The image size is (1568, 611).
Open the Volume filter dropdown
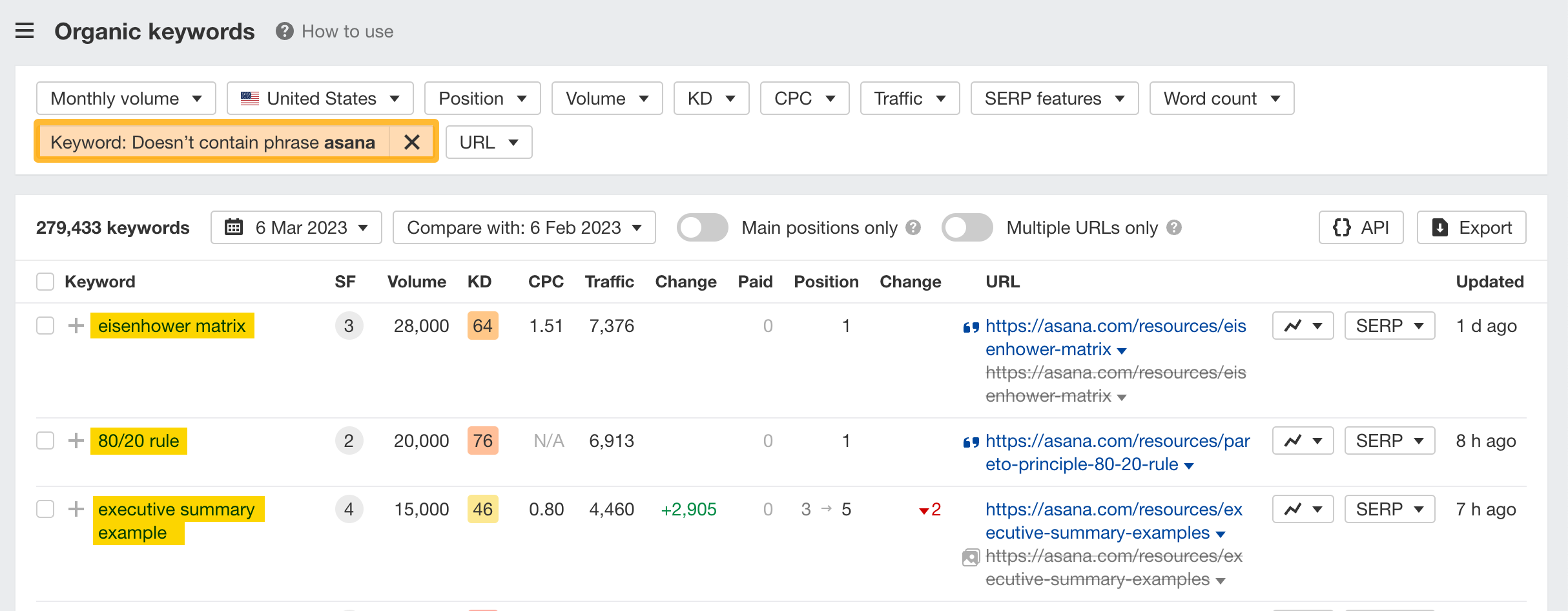tap(607, 98)
